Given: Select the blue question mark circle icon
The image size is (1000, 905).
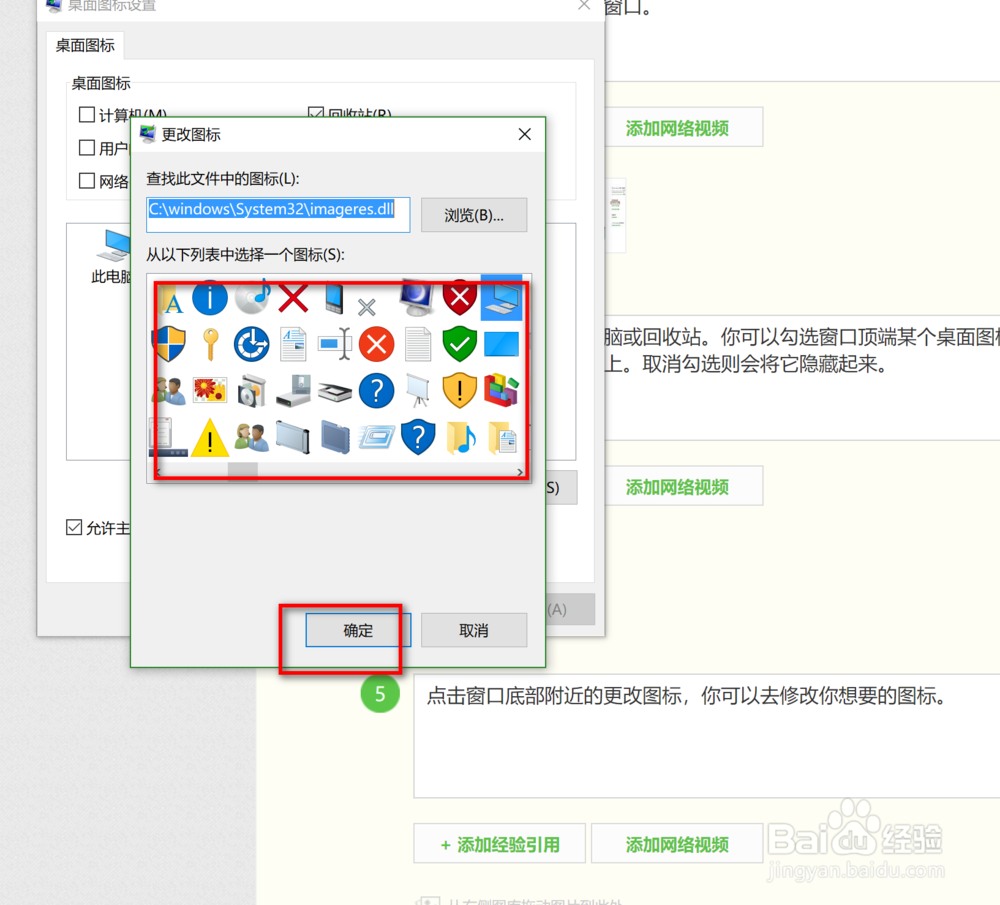Looking at the screenshot, I should 376,390.
